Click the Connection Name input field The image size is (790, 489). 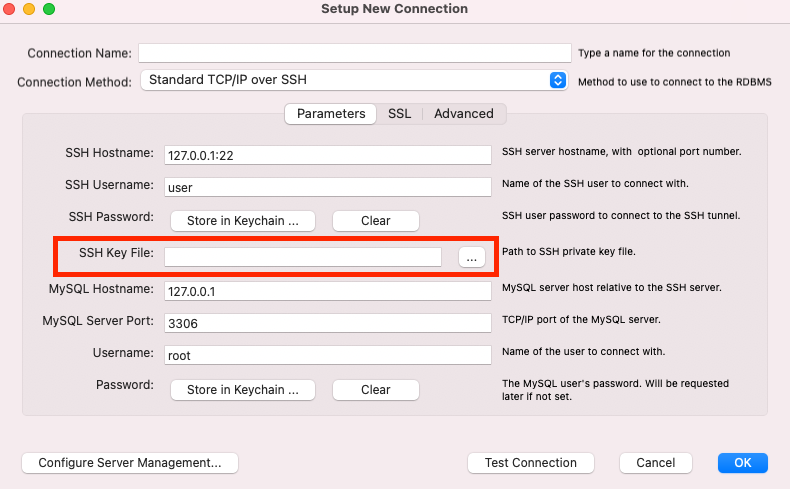click(x=355, y=53)
